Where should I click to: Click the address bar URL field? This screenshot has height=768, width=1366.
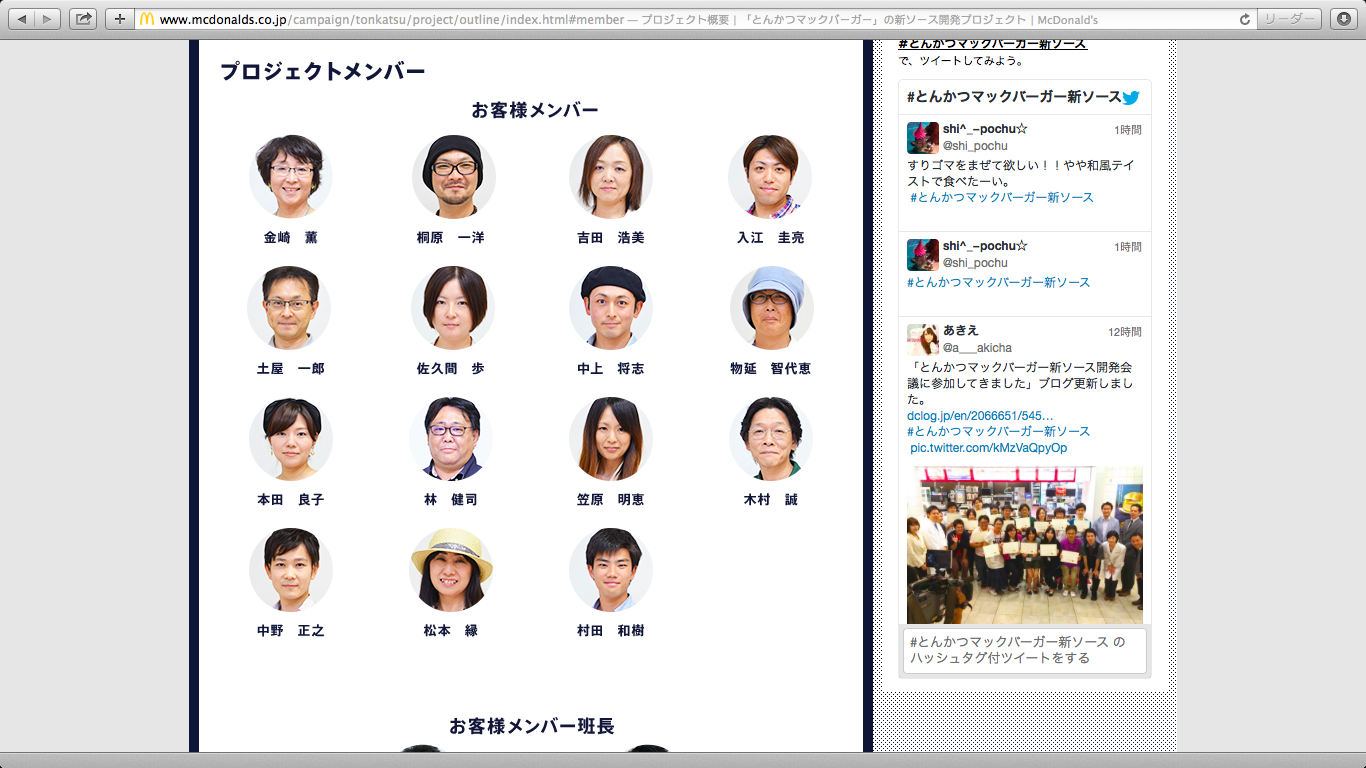(x=695, y=19)
